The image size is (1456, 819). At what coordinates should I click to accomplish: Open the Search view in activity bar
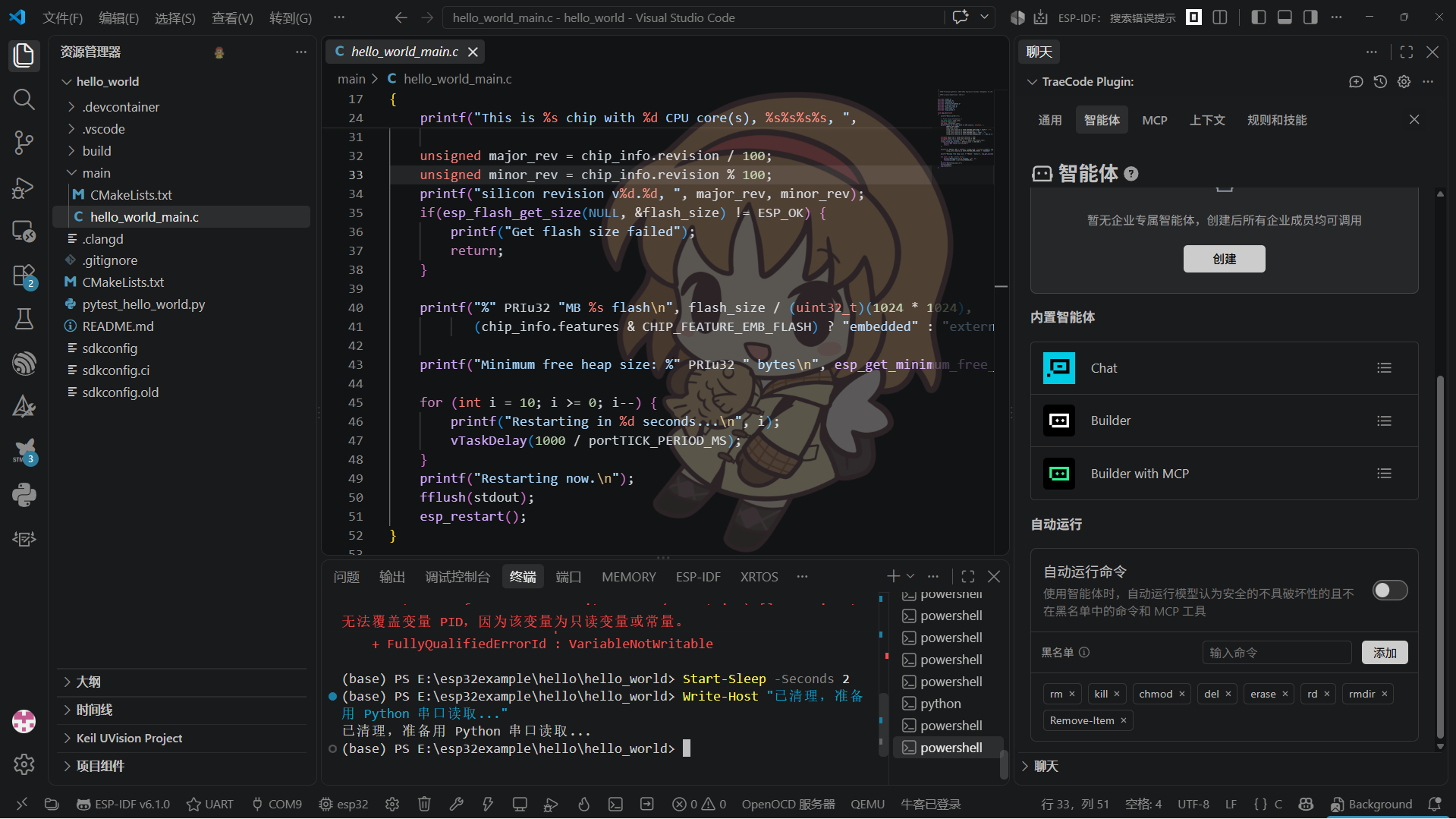point(24,99)
